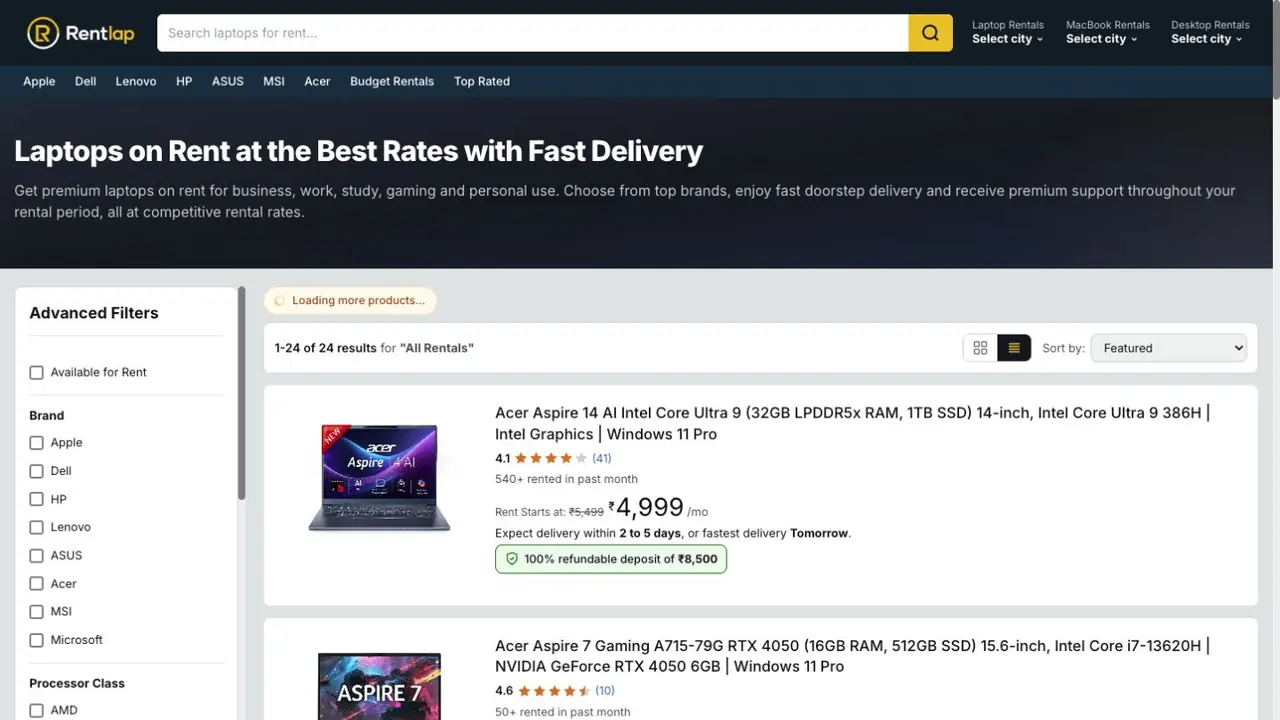Check the Lenovo brand filter
This screenshot has width=1280, height=720.
tap(36, 527)
